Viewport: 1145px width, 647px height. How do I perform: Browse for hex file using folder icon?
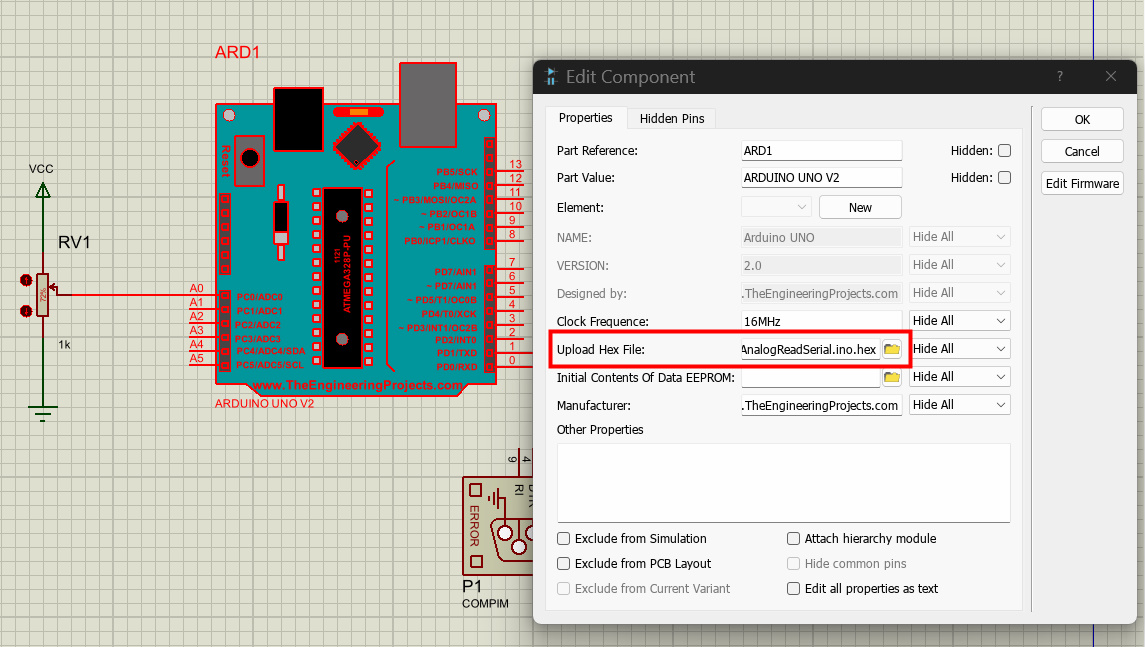point(891,349)
